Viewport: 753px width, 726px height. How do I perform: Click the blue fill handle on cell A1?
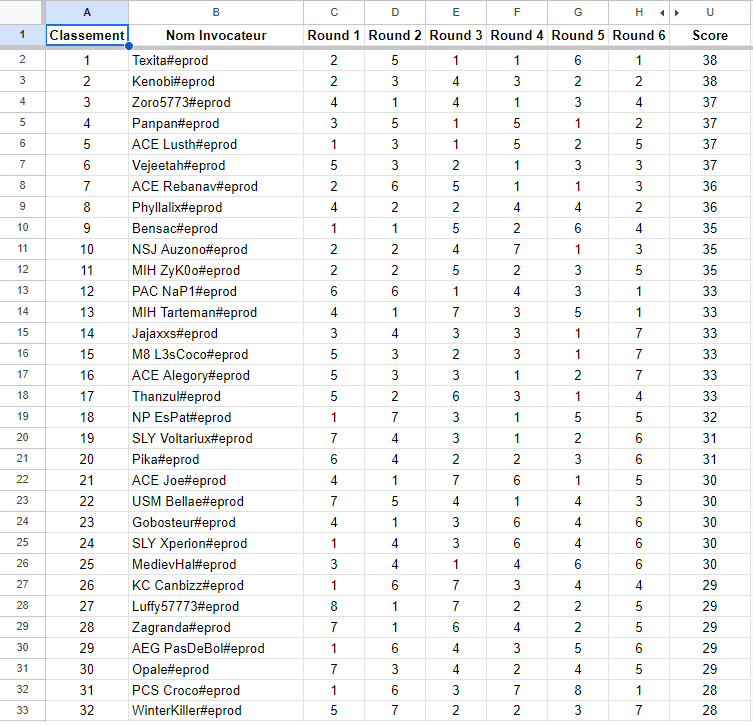point(129,46)
